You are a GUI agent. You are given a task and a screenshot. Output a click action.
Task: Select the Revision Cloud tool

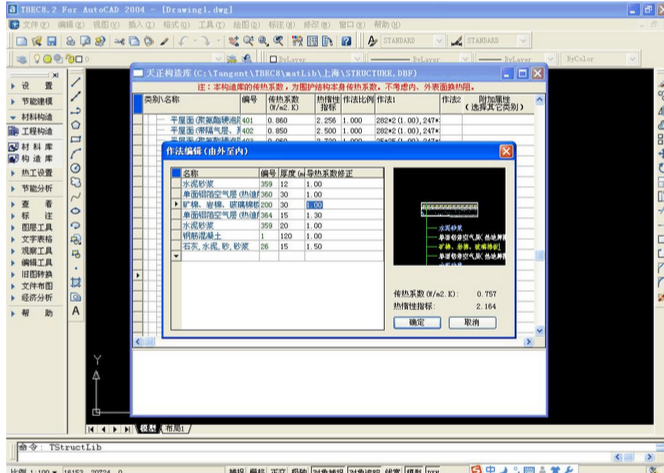[x=76, y=183]
